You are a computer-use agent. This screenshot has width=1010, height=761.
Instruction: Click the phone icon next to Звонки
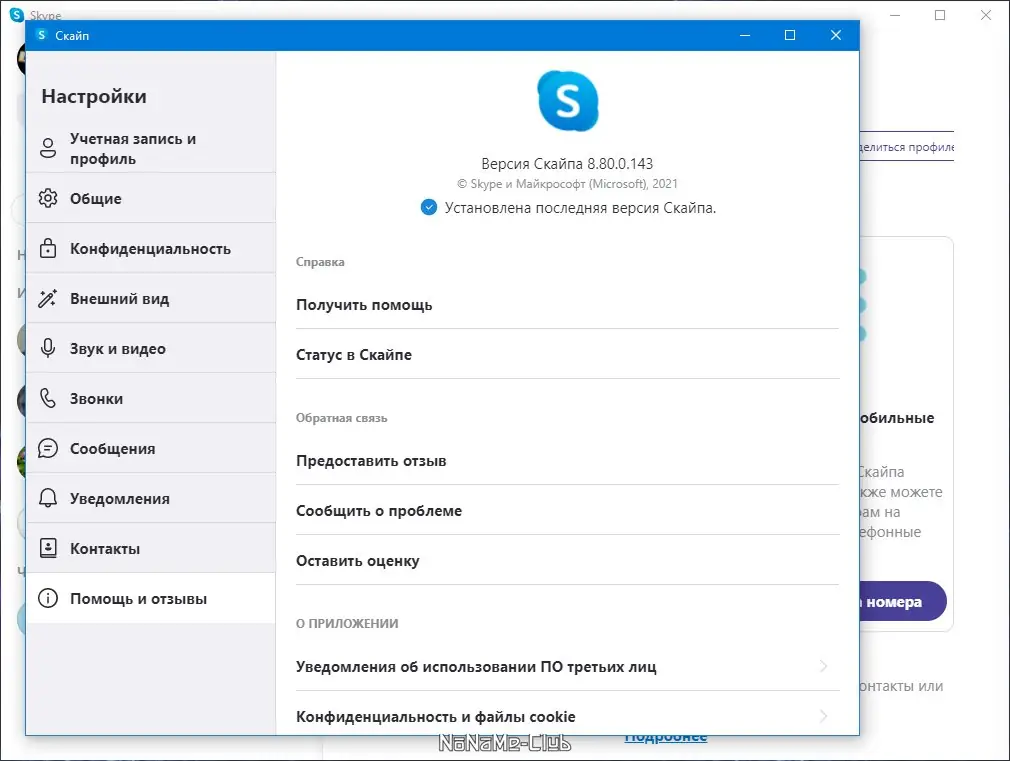48,398
